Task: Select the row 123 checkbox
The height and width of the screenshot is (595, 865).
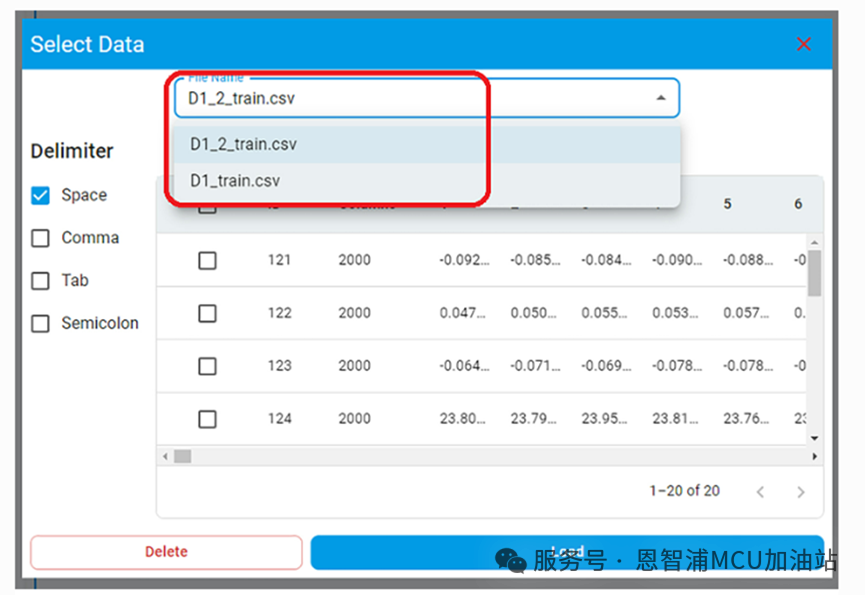Action: [207, 366]
